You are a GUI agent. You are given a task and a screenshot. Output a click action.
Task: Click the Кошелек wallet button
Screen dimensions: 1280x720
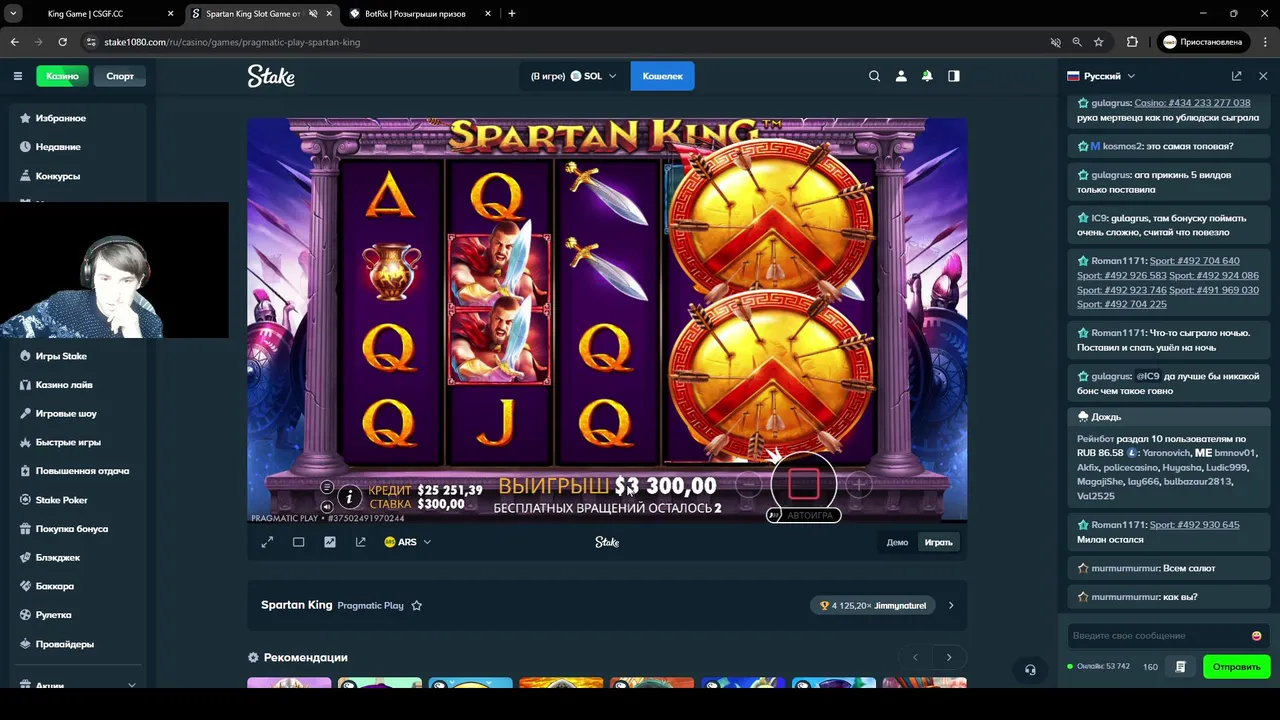click(x=662, y=76)
